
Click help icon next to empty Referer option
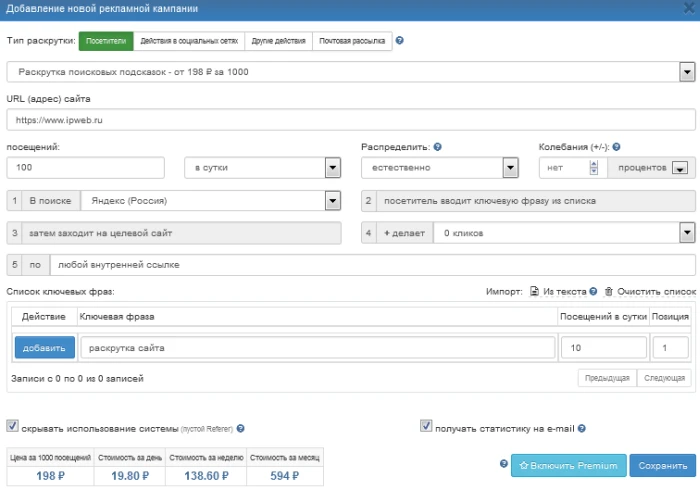(240, 428)
